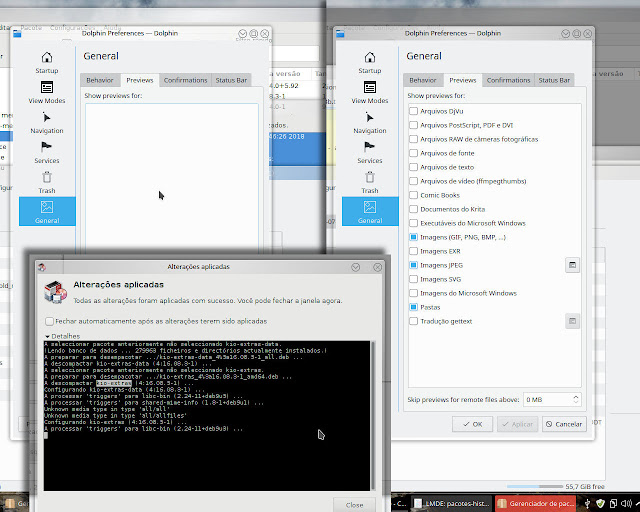This screenshot has height=512, width=640.
Task: Click clipboard icon in system tray
Action: point(613,503)
